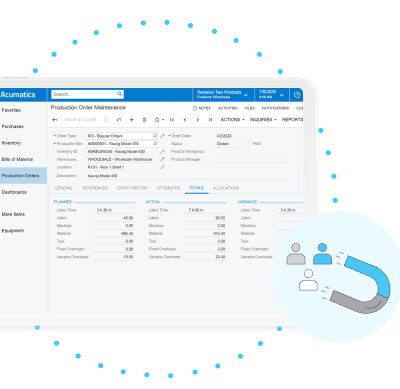Open Revision Two Products company selector

222,94
